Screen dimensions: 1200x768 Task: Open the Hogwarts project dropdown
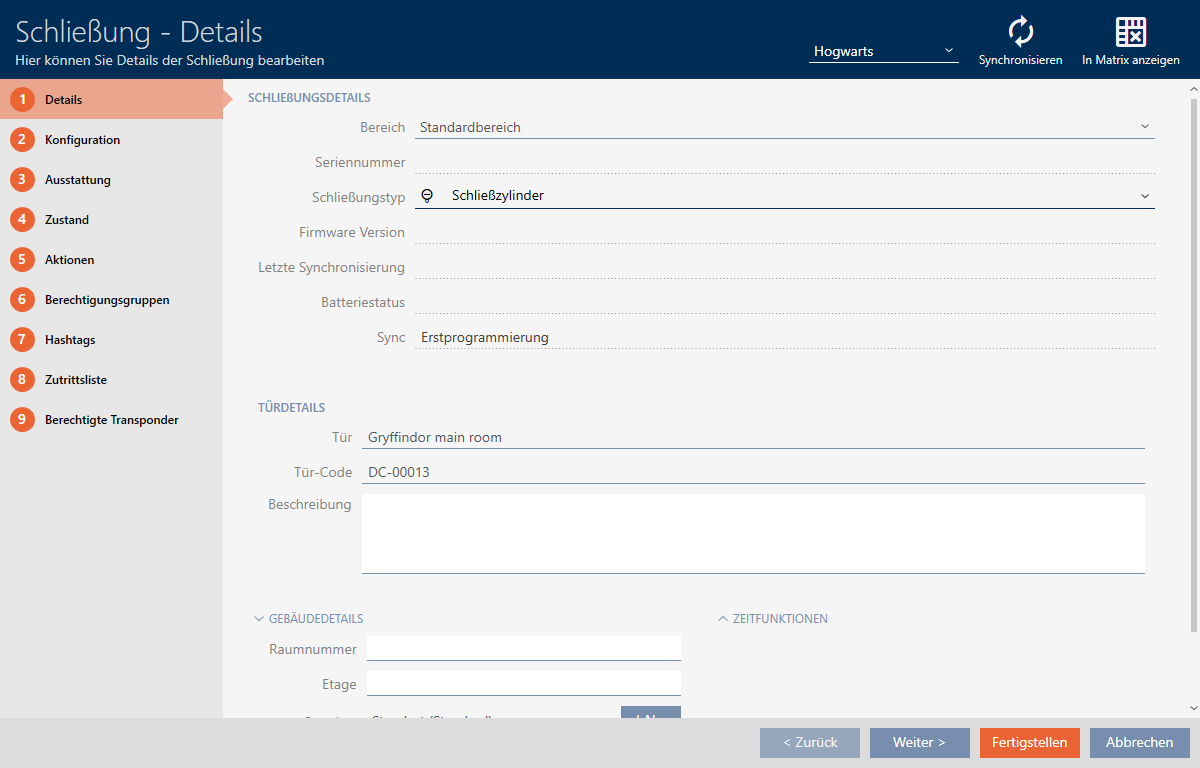pyautogui.click(x=883, y=51)
